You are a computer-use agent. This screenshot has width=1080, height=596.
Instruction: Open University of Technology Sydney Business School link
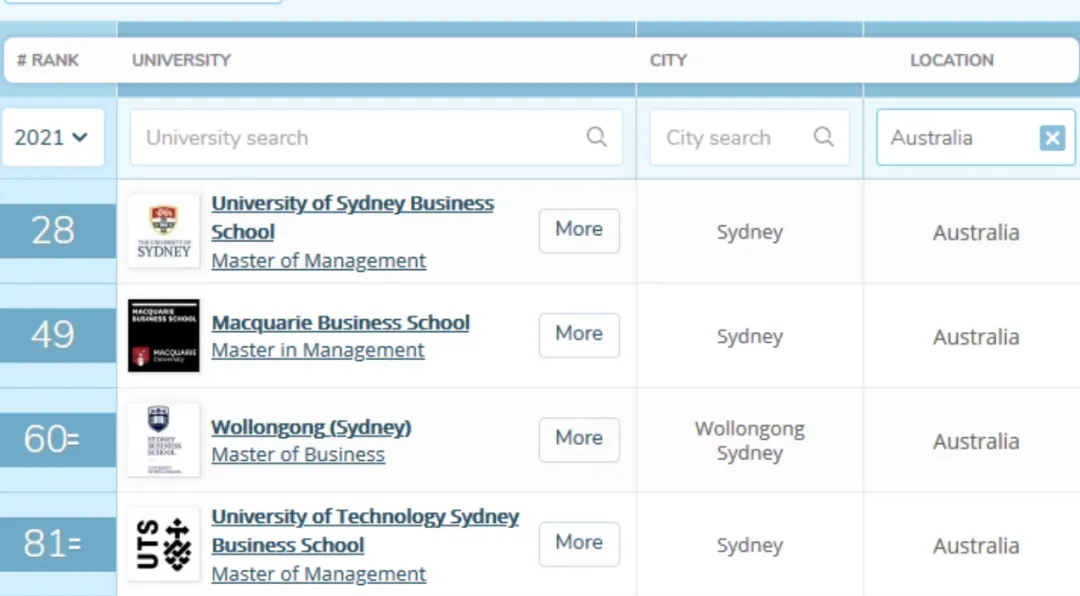click(364, 531)
